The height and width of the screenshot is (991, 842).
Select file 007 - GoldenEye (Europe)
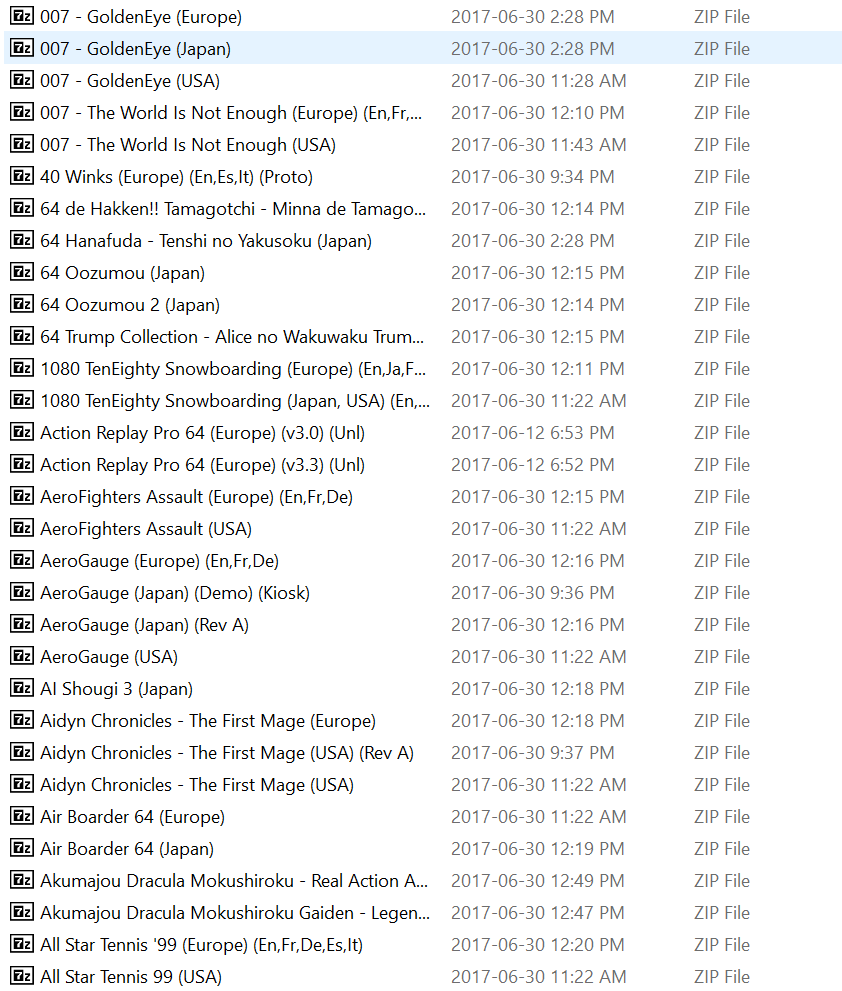pos(141,17)
